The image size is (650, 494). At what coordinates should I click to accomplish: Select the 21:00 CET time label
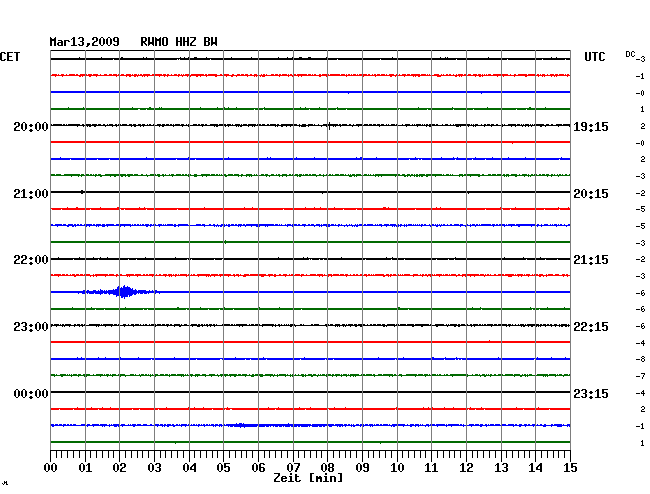pyautogui.click(x=31, y=194)
